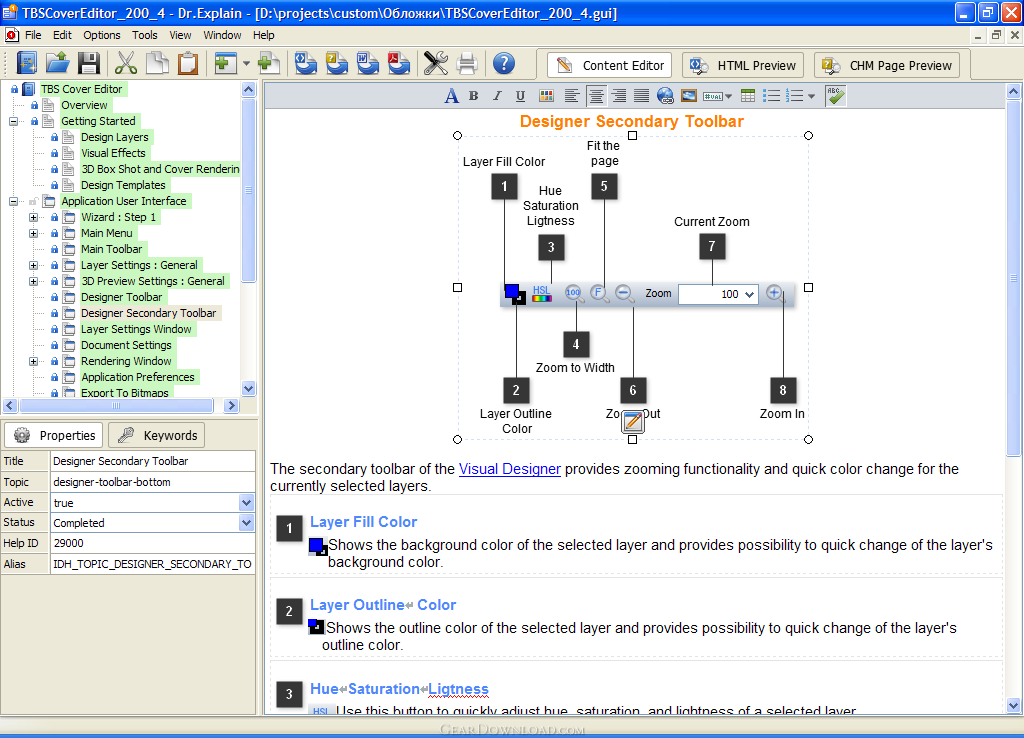Image resolution: width=1024 pixels, height=738 pixels.
Task: Expand the Wizard : Step 1 node
Action: 33,217
